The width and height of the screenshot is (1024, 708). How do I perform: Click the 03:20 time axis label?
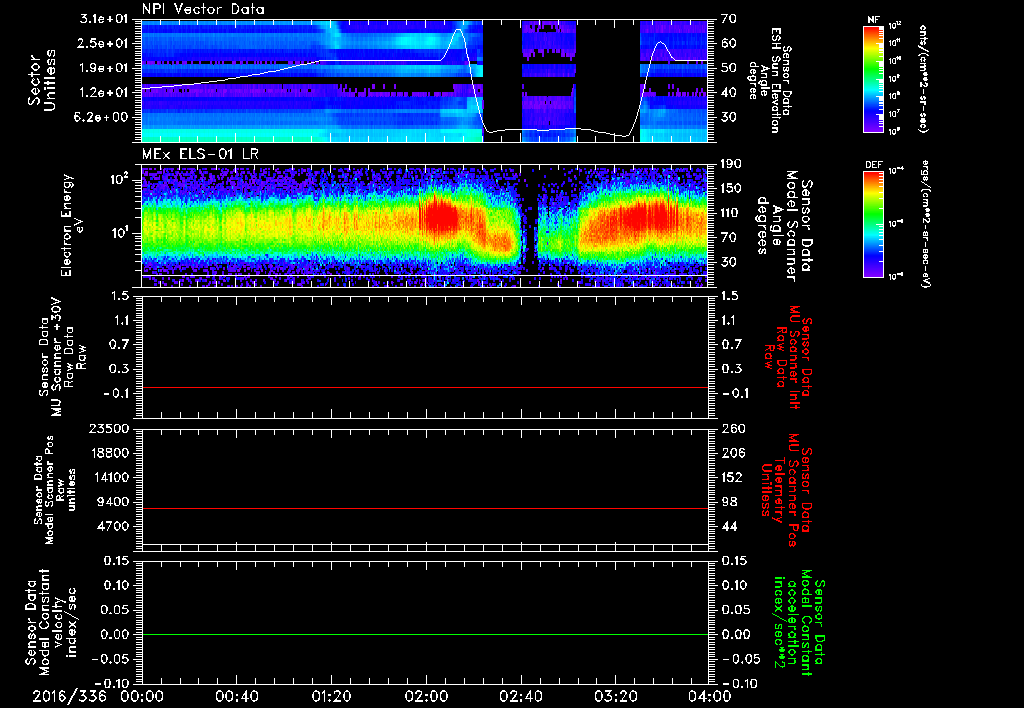tap(615, 696)
